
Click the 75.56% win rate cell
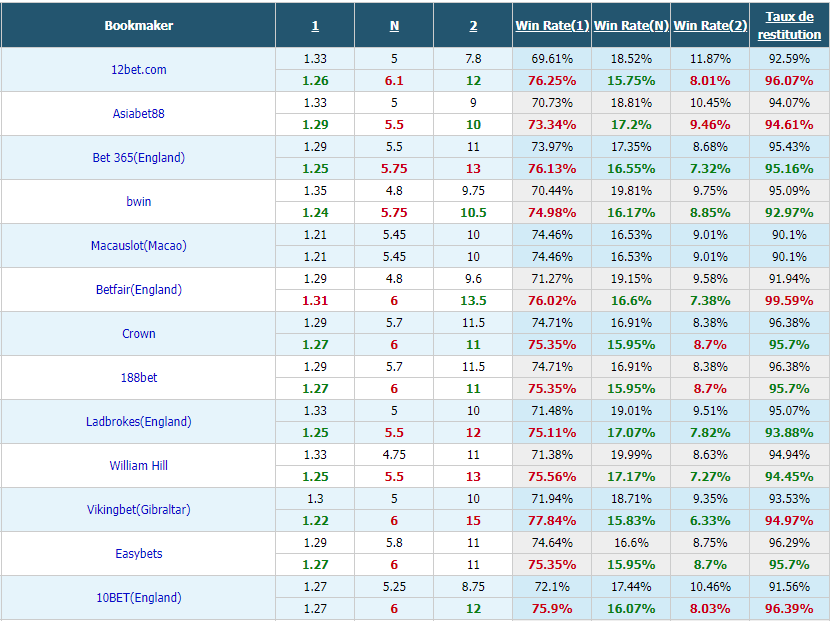click(552, 476)
